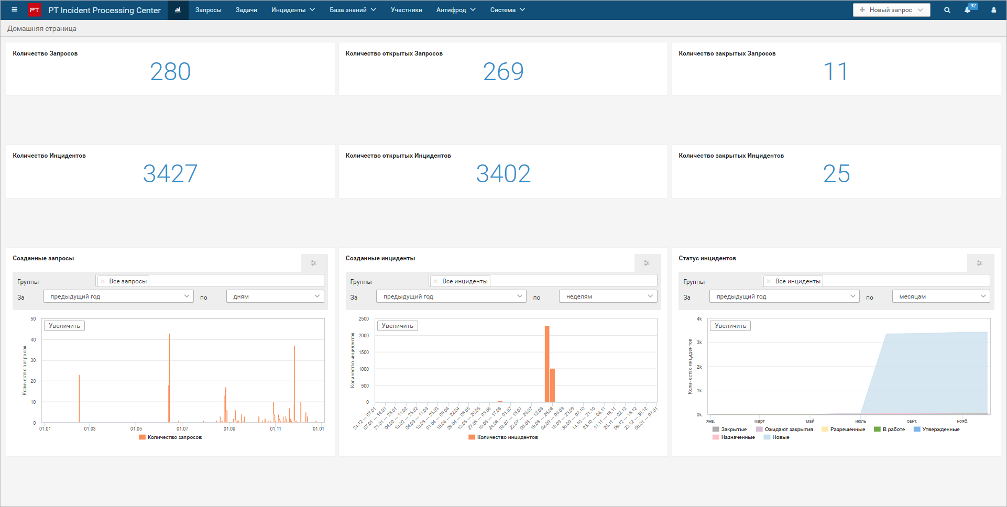This screenshot has width=1007, height=507.
Task: Click the Созданные запросы widget title
Action: [x=43, y=258]
